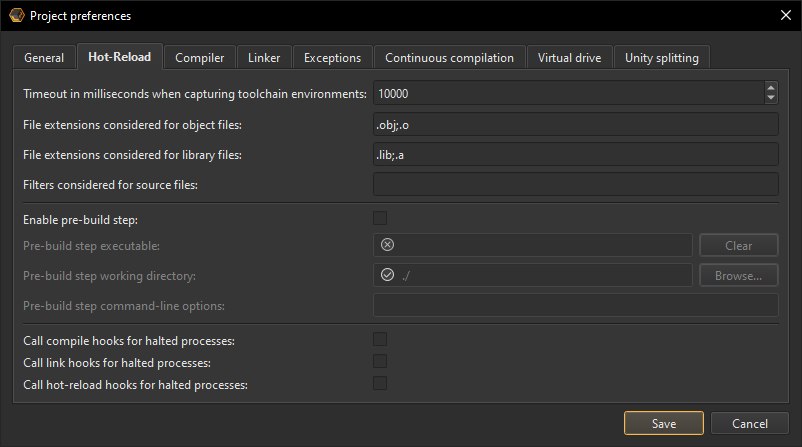The height and width of the screenshot is (447, 802).
Task: Save the project preferences
Action: 664,423
